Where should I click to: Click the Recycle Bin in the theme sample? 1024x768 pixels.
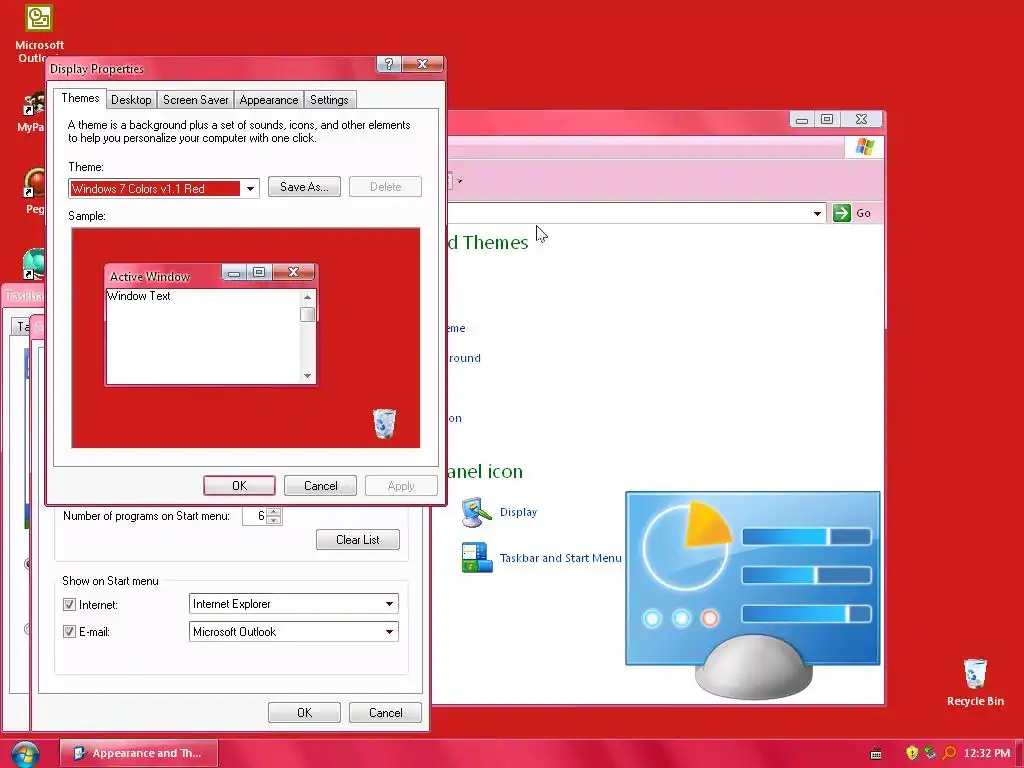(384, 424)
